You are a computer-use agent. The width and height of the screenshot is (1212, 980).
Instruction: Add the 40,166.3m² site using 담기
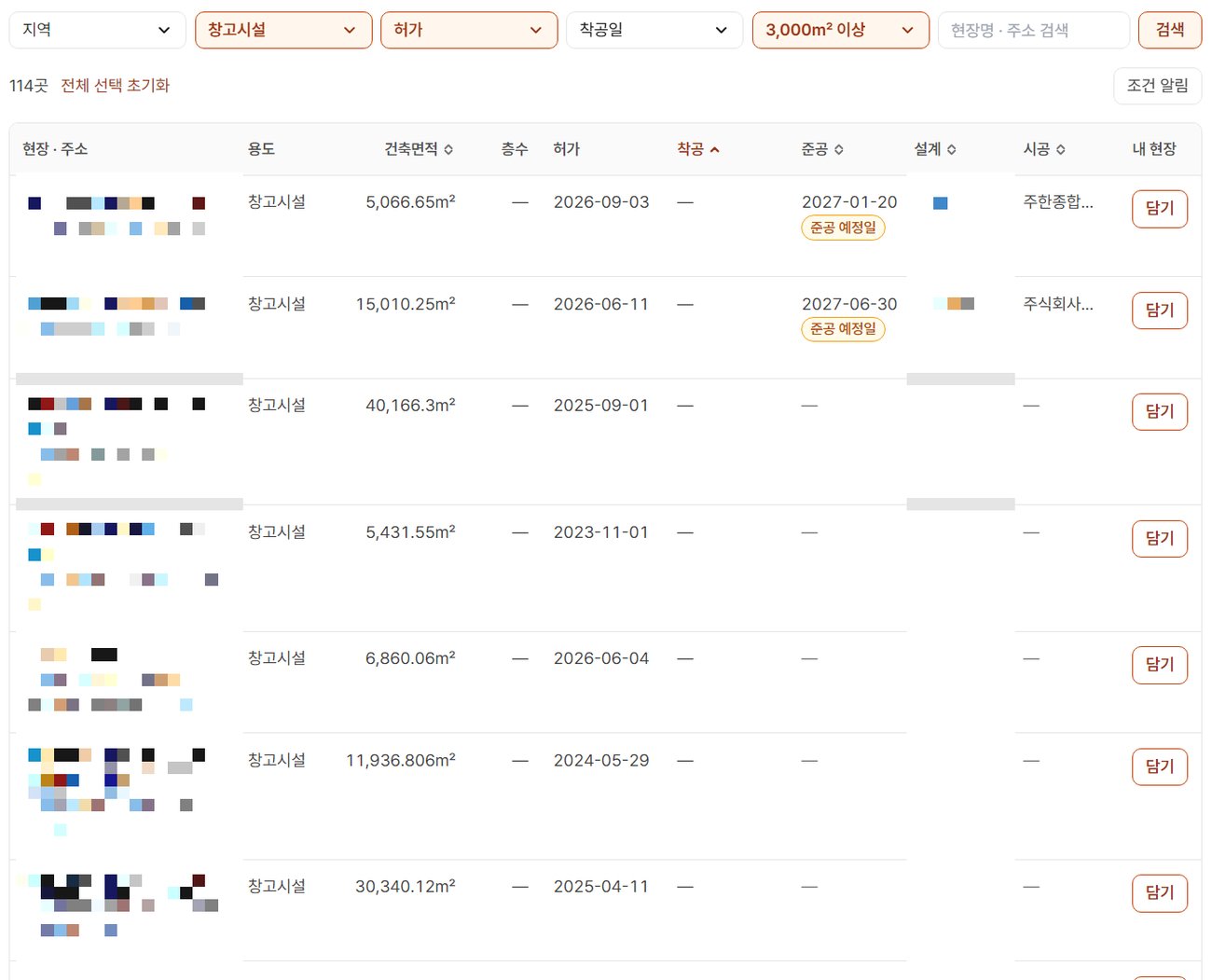click(1160, 411)
